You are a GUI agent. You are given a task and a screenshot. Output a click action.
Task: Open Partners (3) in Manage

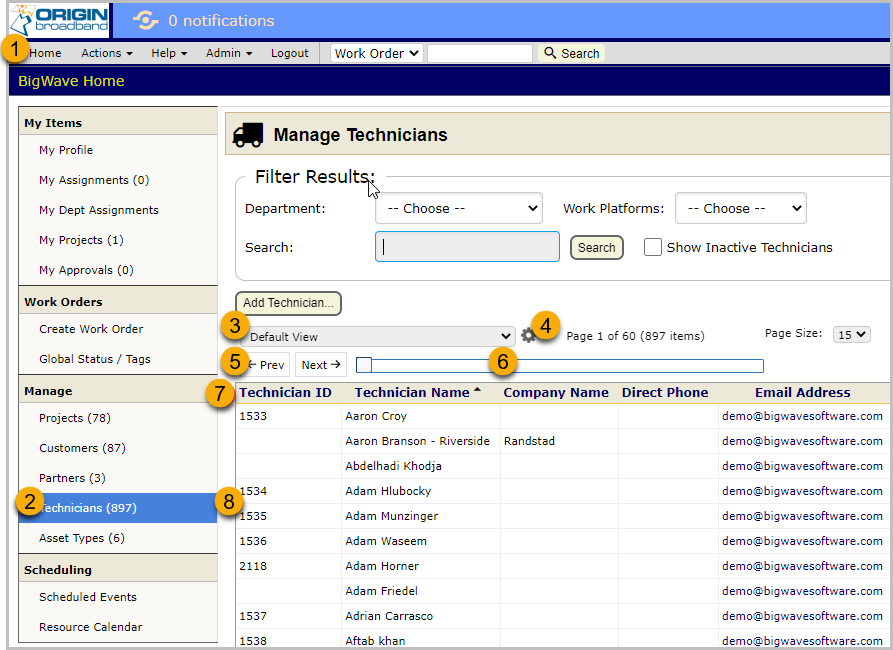pos(72,478)
